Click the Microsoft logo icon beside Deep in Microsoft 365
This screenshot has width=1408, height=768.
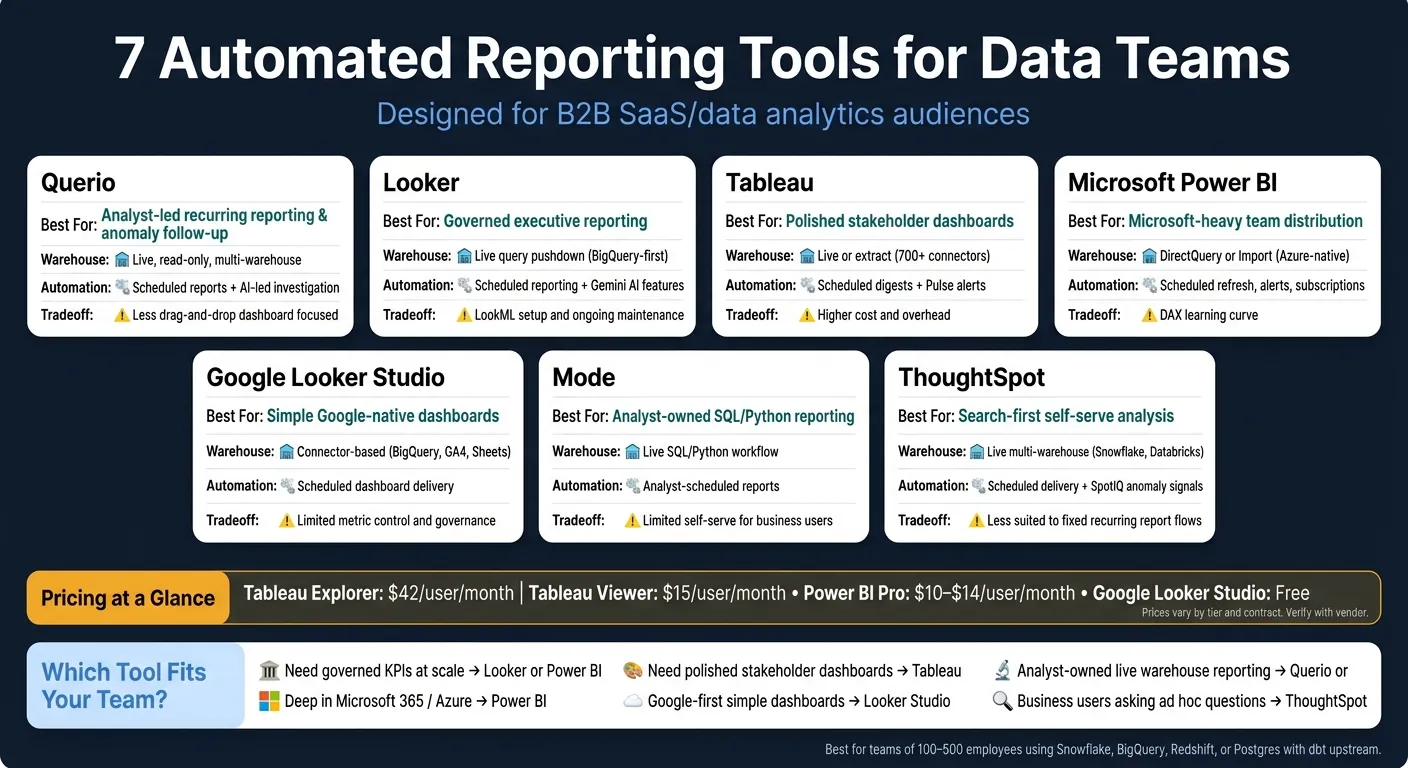(269, 701)
